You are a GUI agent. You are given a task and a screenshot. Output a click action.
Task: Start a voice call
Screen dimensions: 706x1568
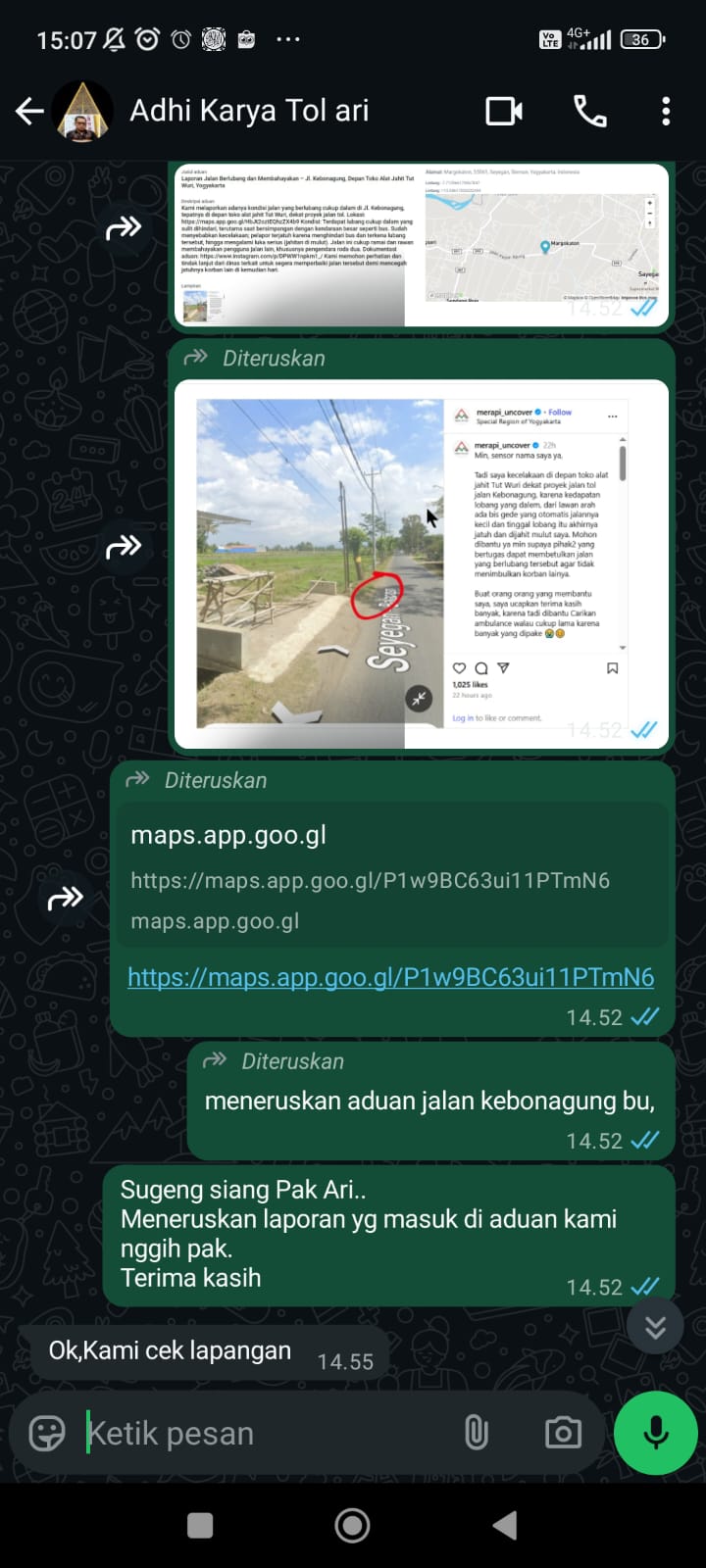(589, 112)
